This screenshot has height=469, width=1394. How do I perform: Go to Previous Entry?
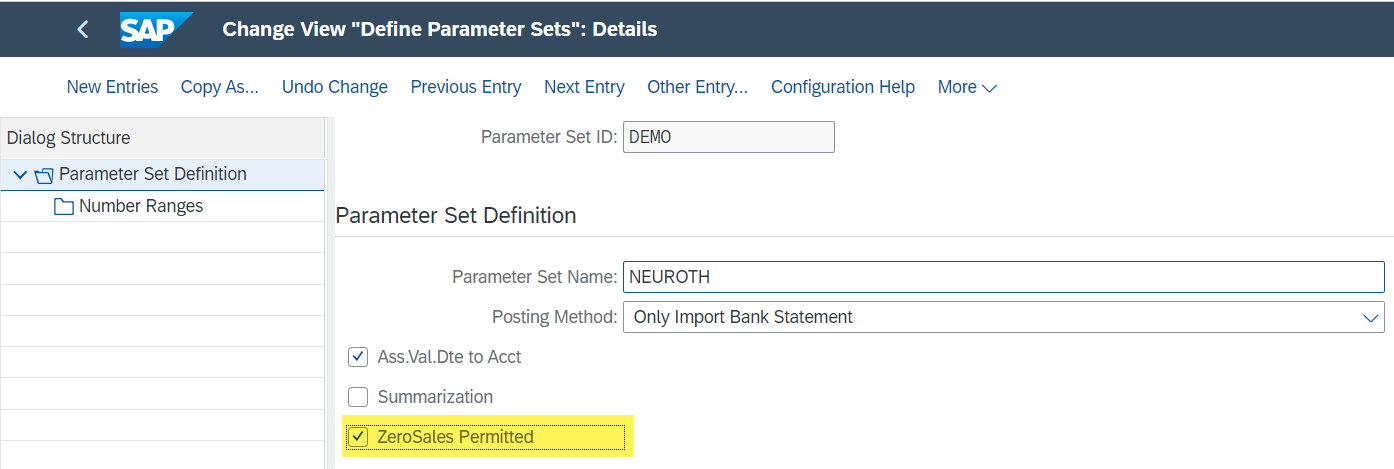point(466,87)
